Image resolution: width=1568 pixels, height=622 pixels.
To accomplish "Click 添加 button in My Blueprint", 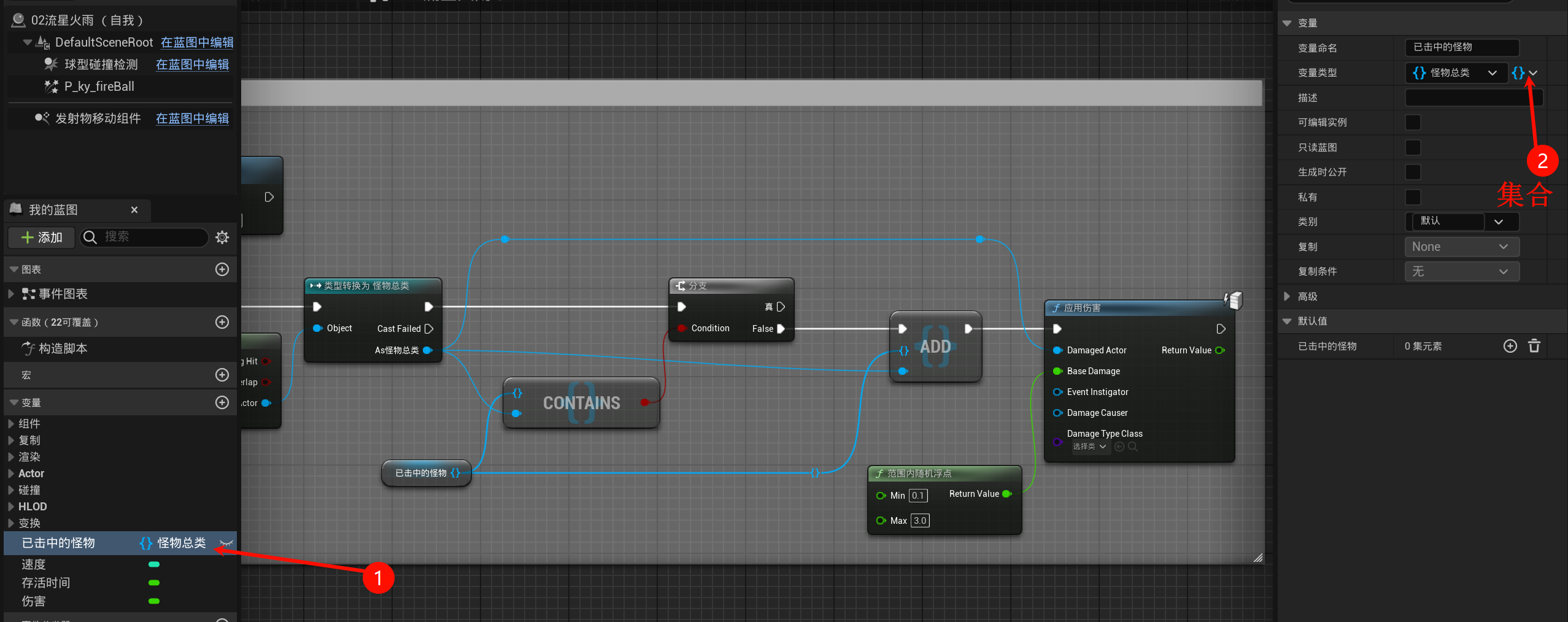I will coord(42,237).
